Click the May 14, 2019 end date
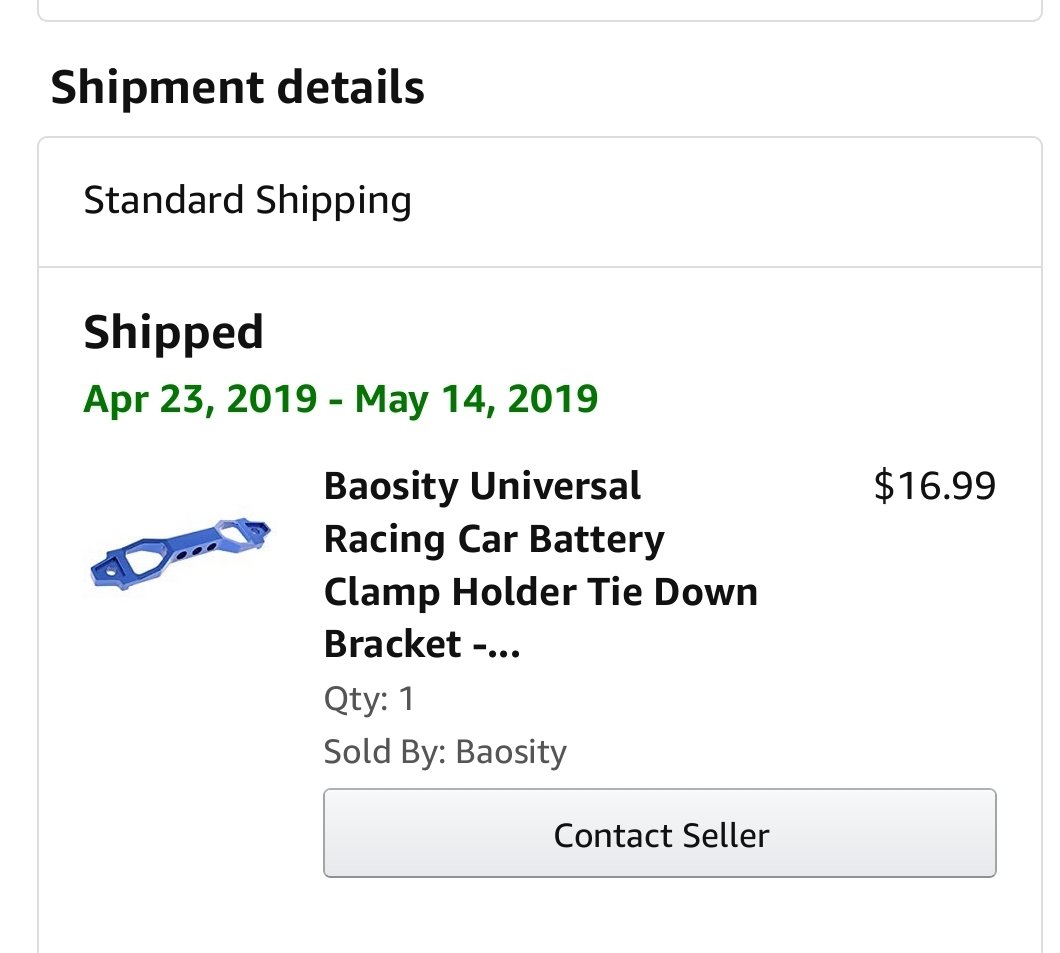Screen dimensions: 1060x953 coord(477,399)
